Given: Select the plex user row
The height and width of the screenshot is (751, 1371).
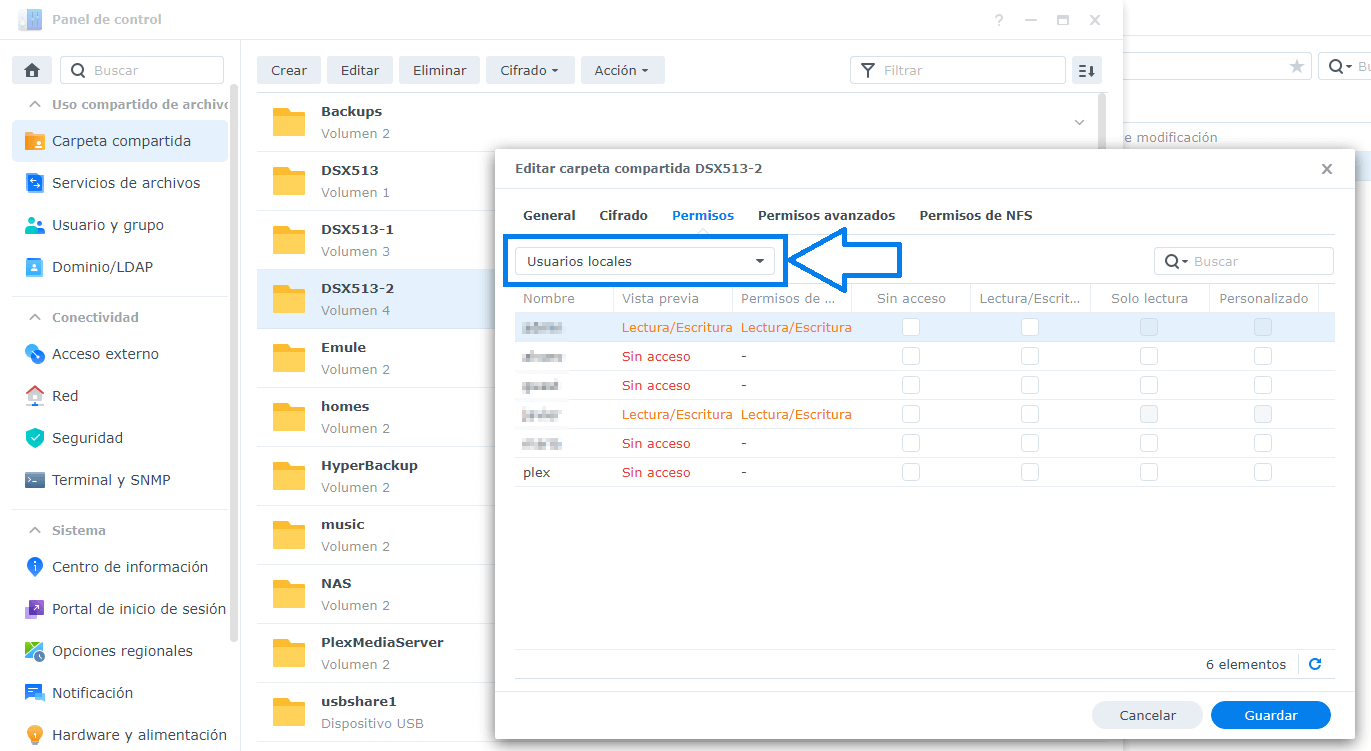Looking at the screenshot, I should 925,472.
